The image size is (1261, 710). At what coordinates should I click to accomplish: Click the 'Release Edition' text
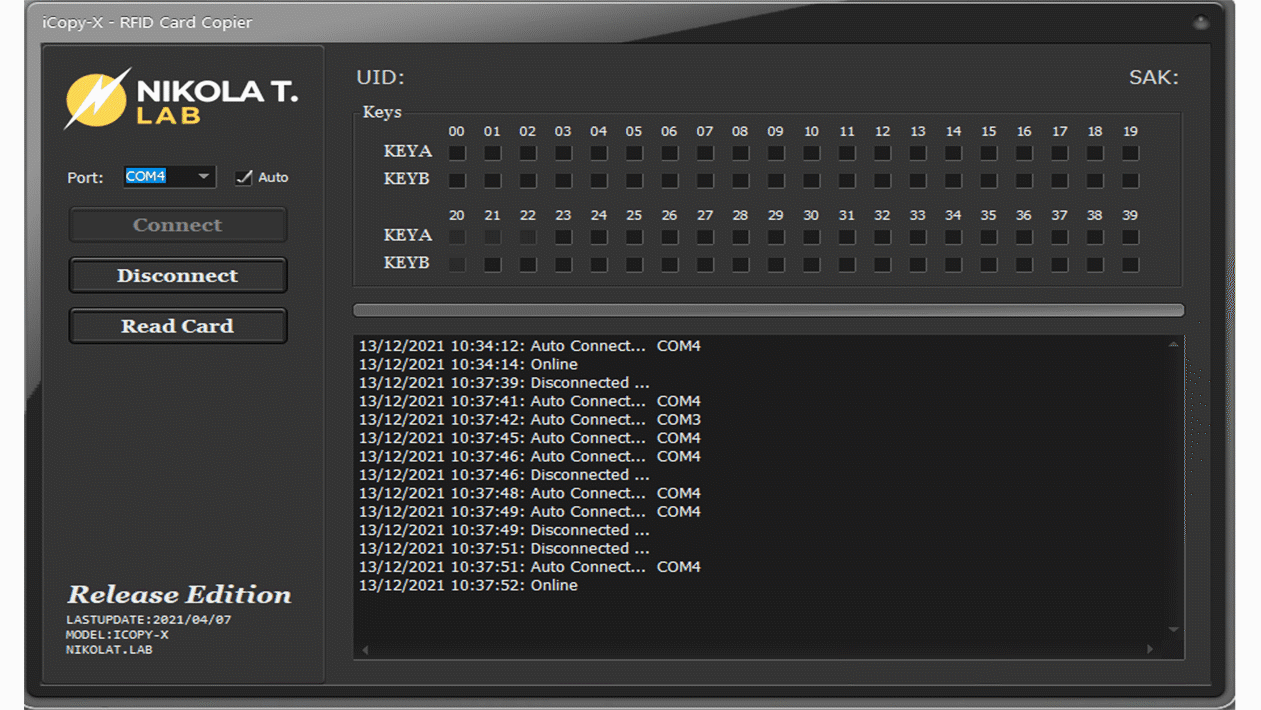click(179, 595)
